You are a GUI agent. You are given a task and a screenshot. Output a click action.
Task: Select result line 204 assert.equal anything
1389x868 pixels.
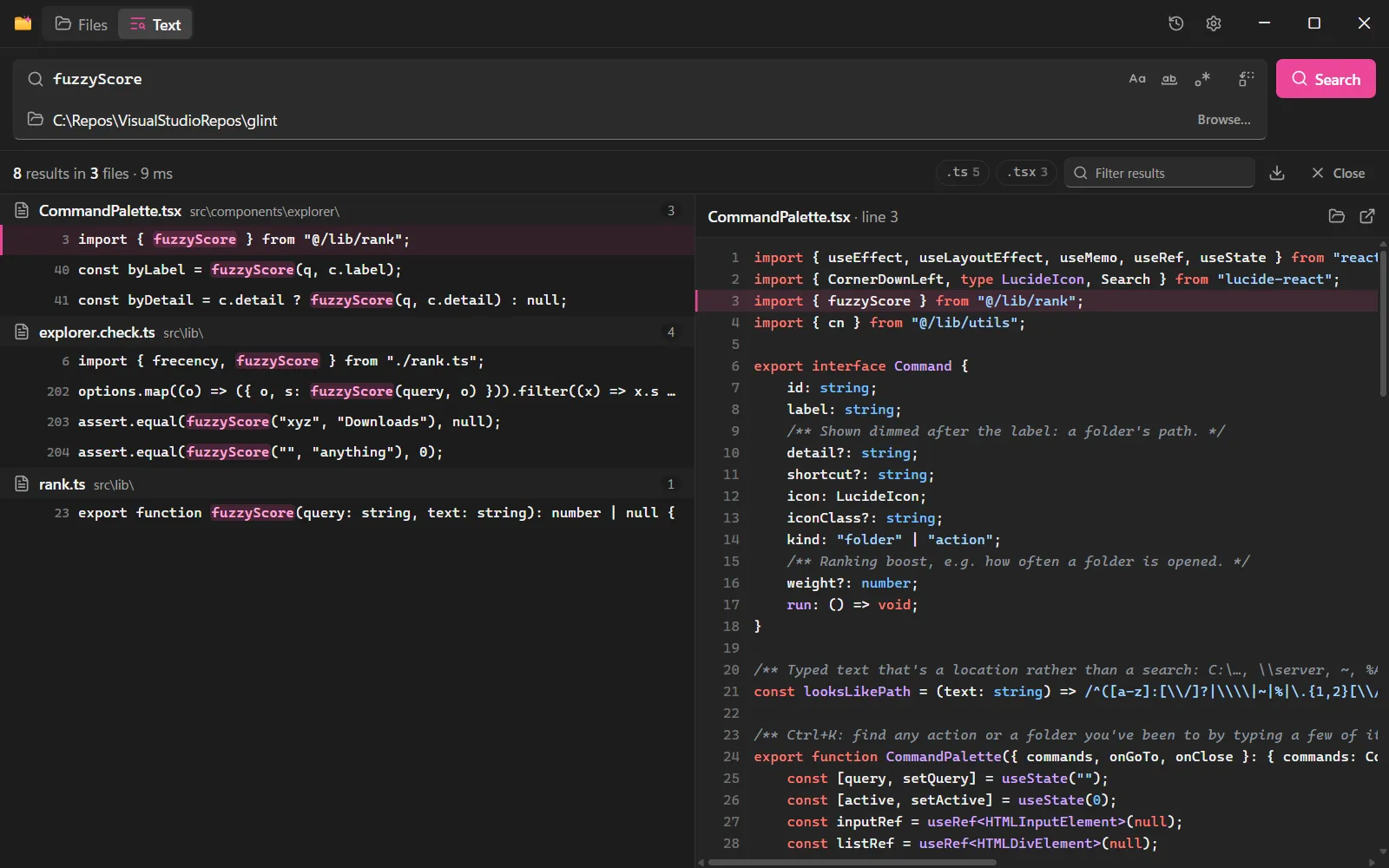pyautogui.click(x=347, y=452)
